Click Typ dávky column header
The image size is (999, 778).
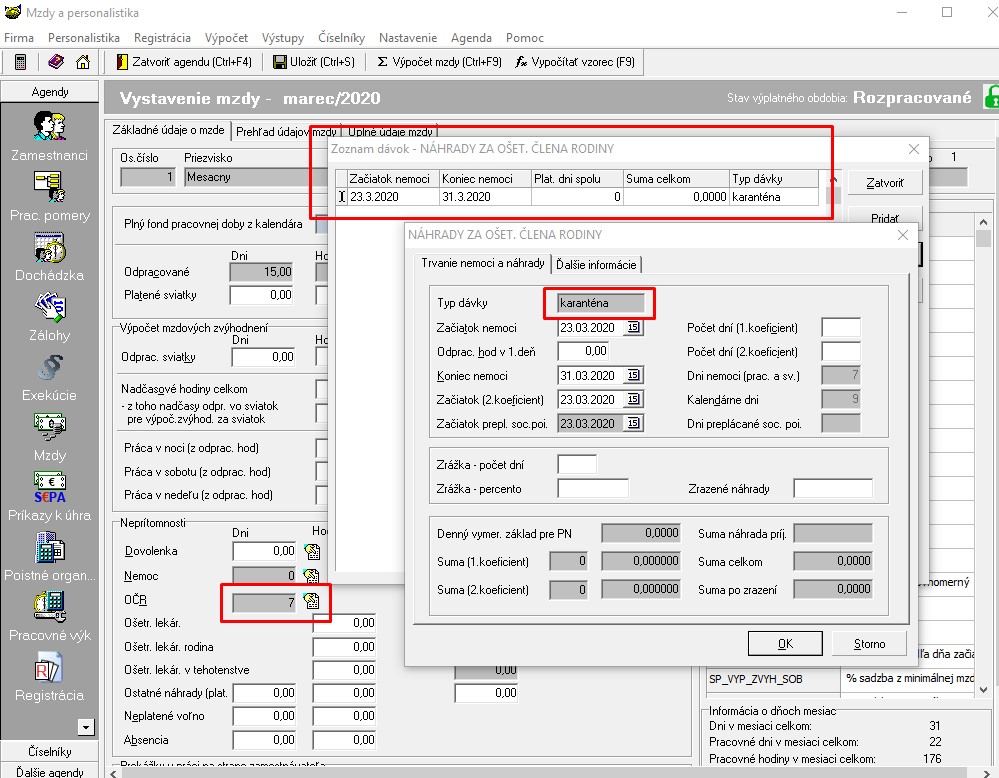click(x=774, y=179)
